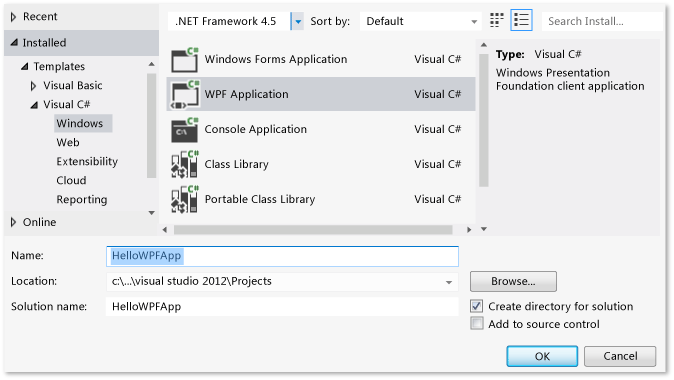Click the Search Installed Templates box
674x380 pixels.
click(x=602, y=21)
